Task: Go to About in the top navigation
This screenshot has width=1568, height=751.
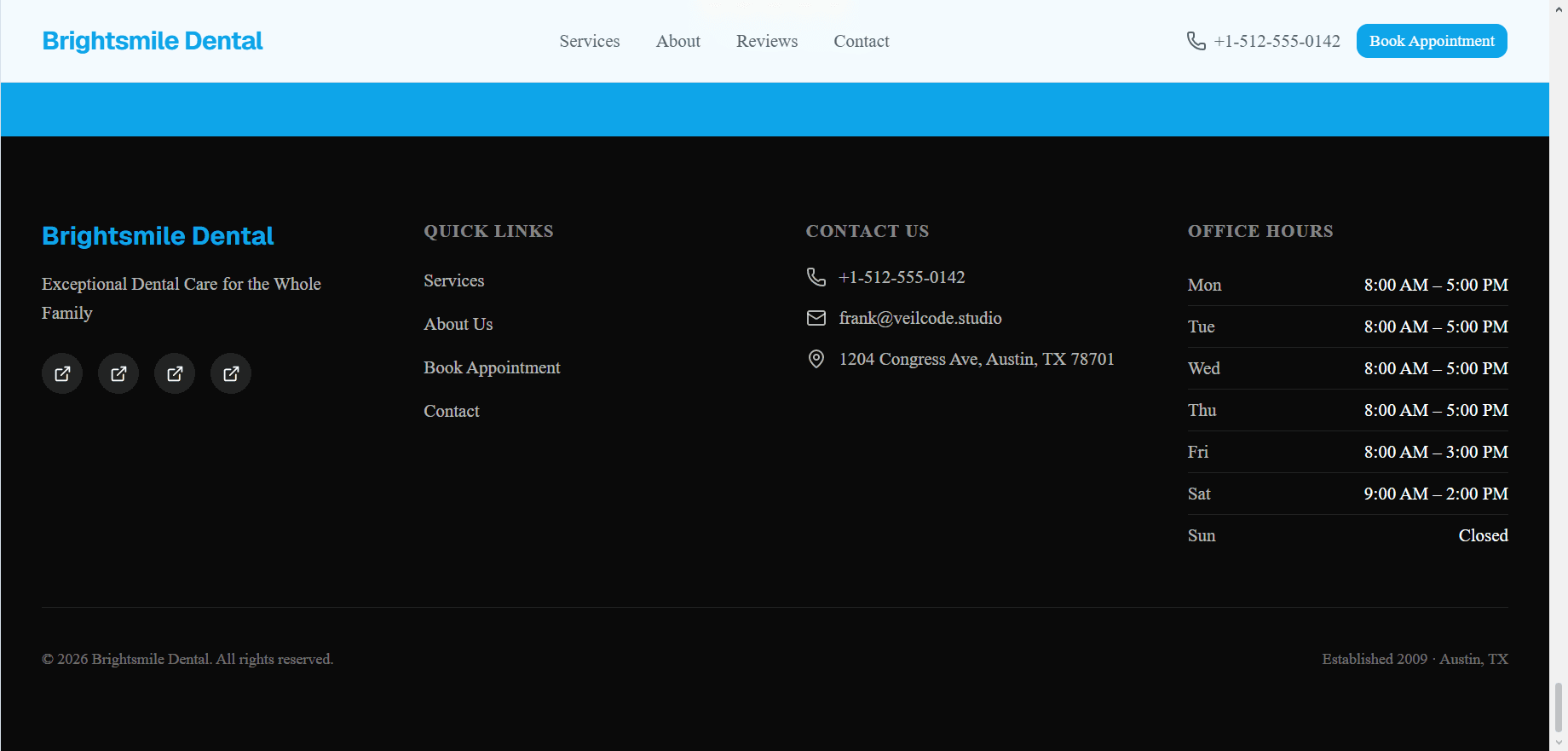Action: tap(678, 41)
